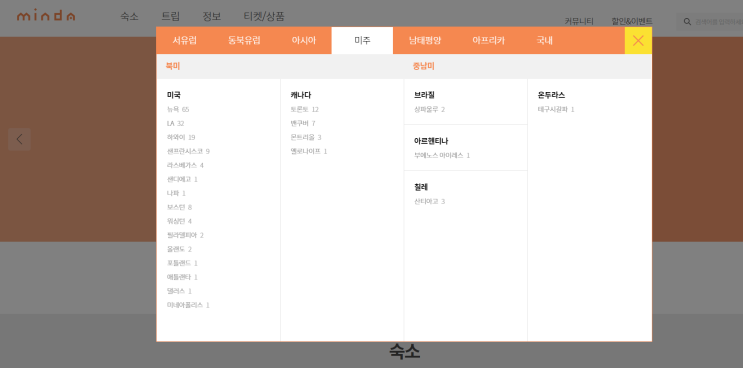Choose LA 32 listings
743x368 pixels.
pyautogui.click(x=175, y=124)
